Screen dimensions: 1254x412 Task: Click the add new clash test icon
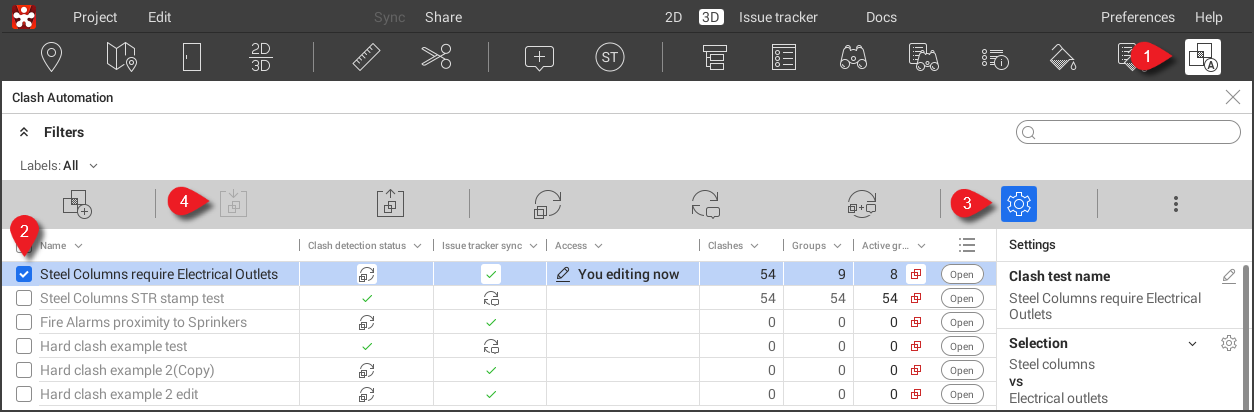click(77, 204)
